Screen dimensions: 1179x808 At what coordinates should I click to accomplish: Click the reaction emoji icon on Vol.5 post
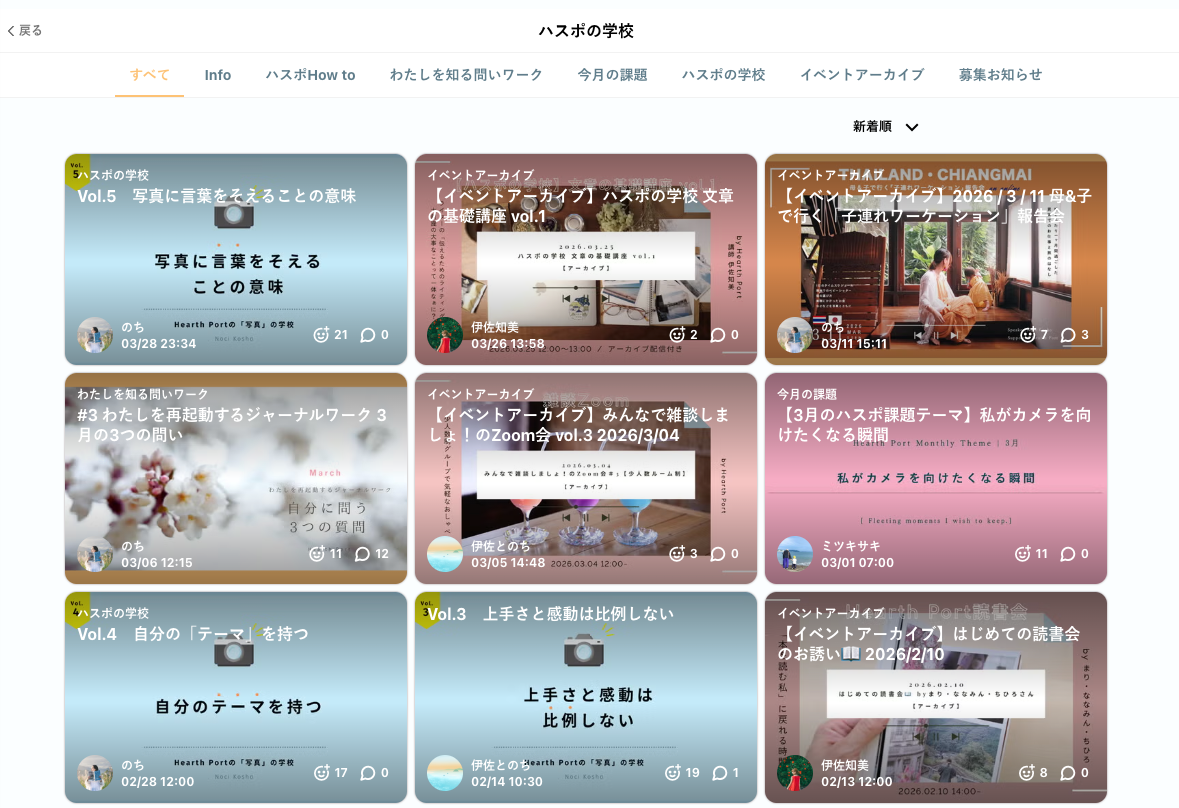[x=321, y=335]
